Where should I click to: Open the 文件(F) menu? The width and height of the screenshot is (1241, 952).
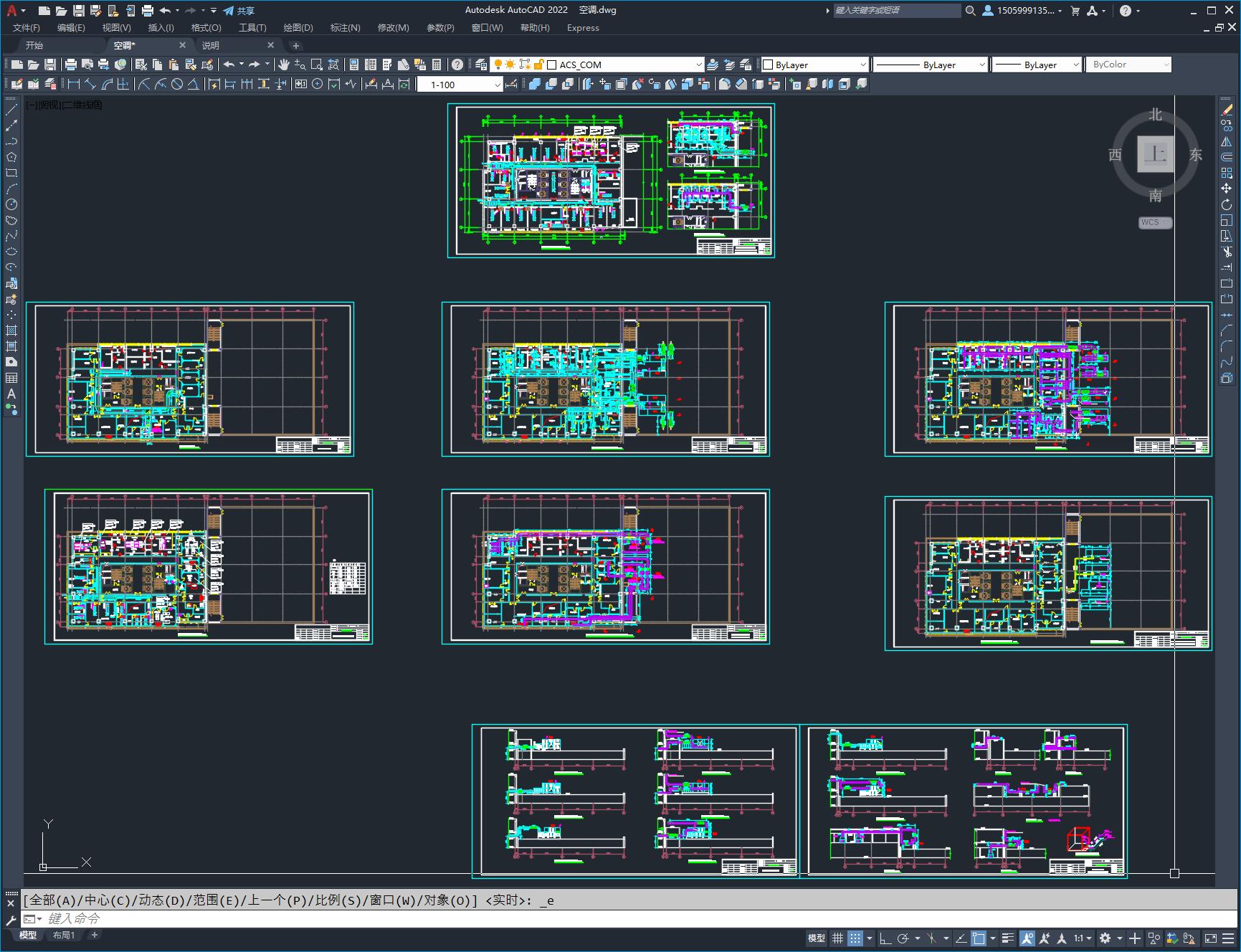point(27,28)
